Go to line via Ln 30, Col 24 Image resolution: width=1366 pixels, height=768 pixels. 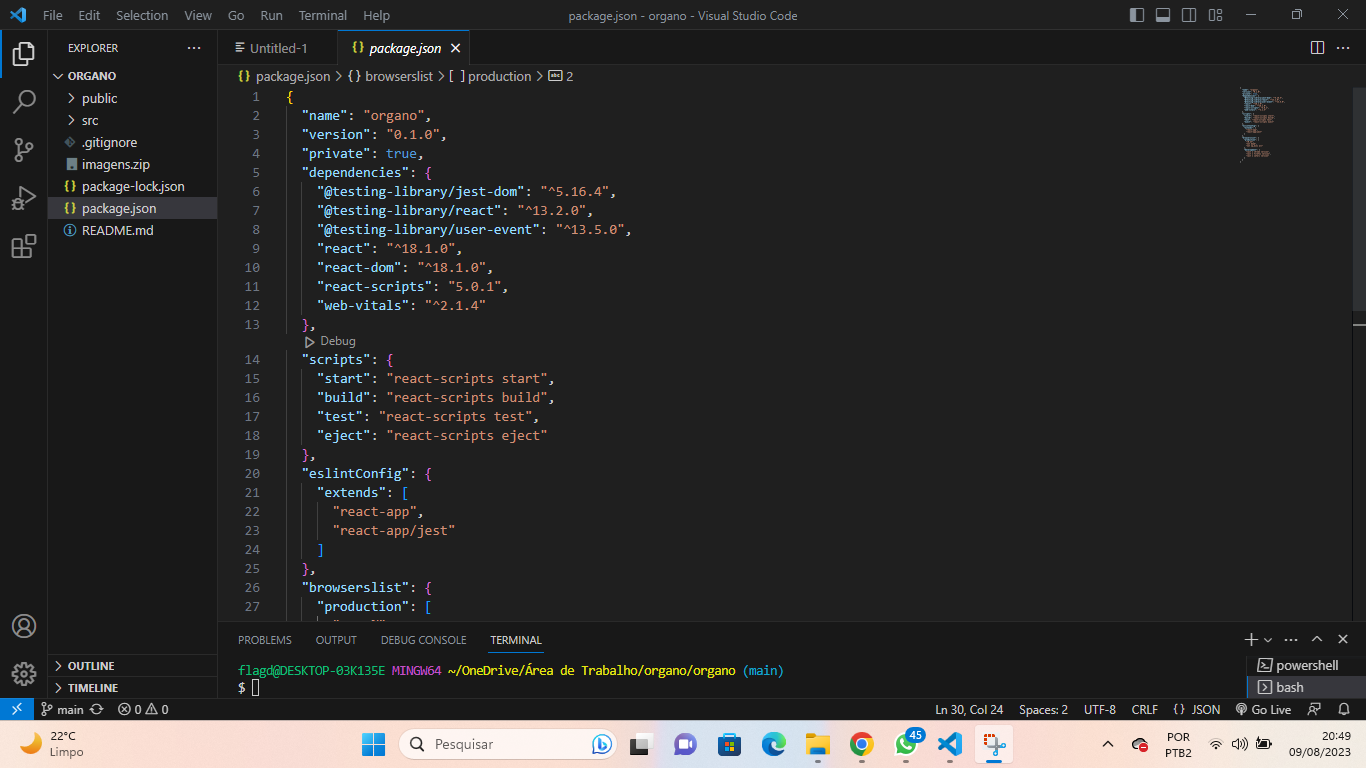(969, 709)
